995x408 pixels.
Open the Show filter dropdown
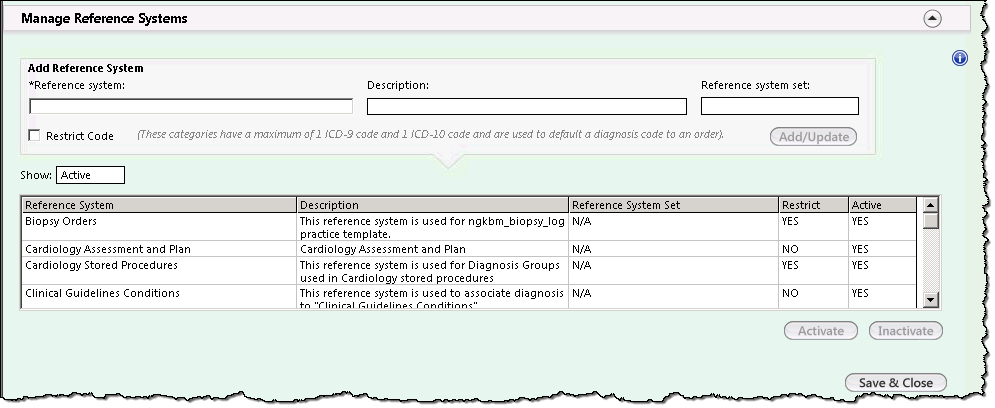91,175
